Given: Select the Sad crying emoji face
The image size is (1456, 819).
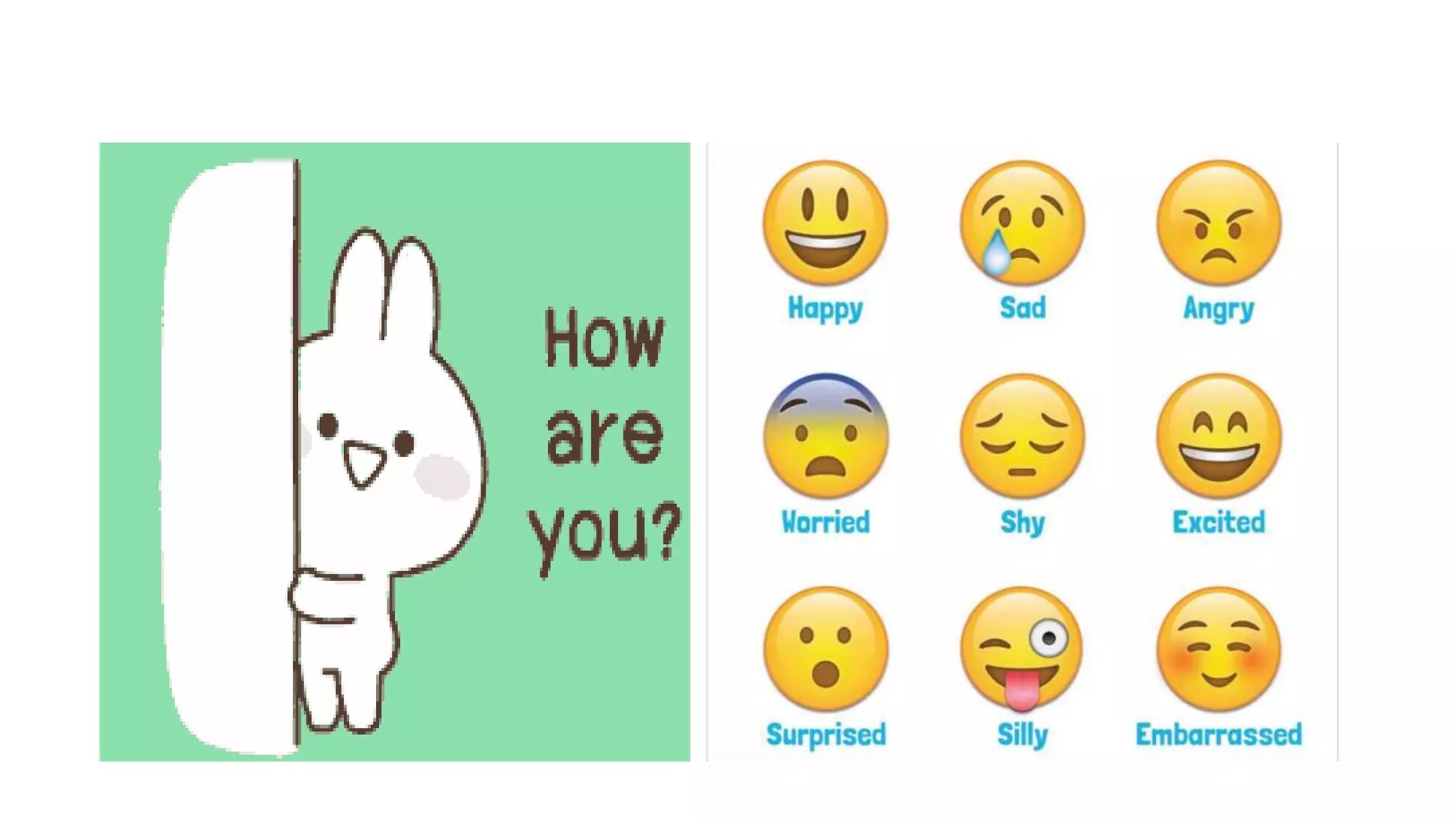Looking at the screenshot, I should (x=1022, y=223).
